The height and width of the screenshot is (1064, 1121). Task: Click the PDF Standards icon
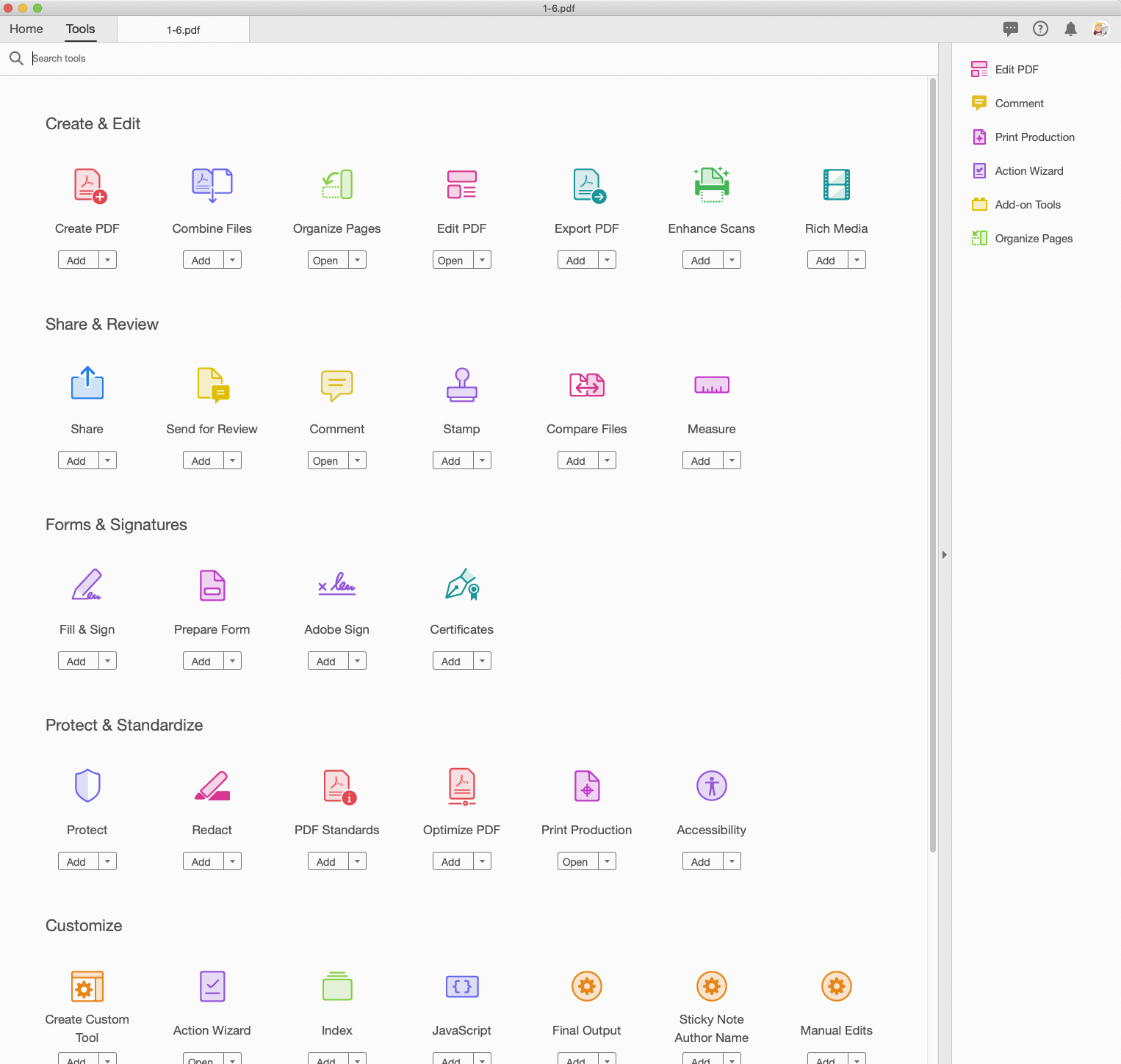pyautogui.click(x=340, y=786)
